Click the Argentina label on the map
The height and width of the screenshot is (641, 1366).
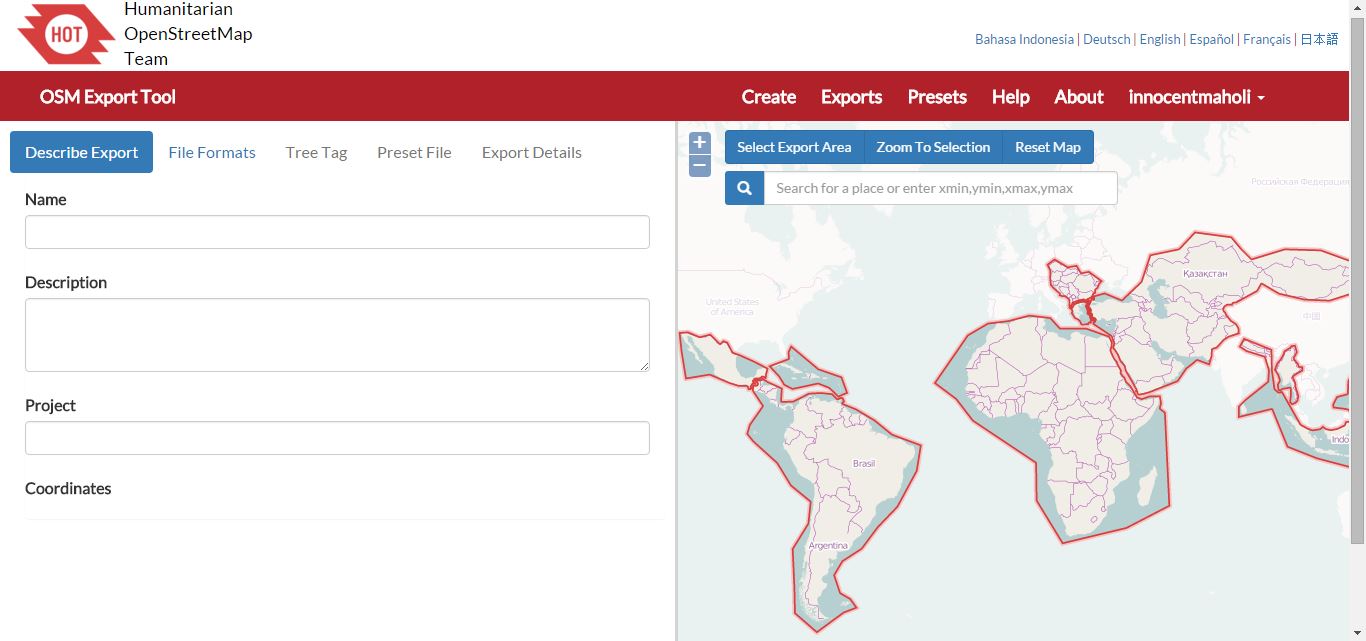pyautogui.click(x=828, y=545)
